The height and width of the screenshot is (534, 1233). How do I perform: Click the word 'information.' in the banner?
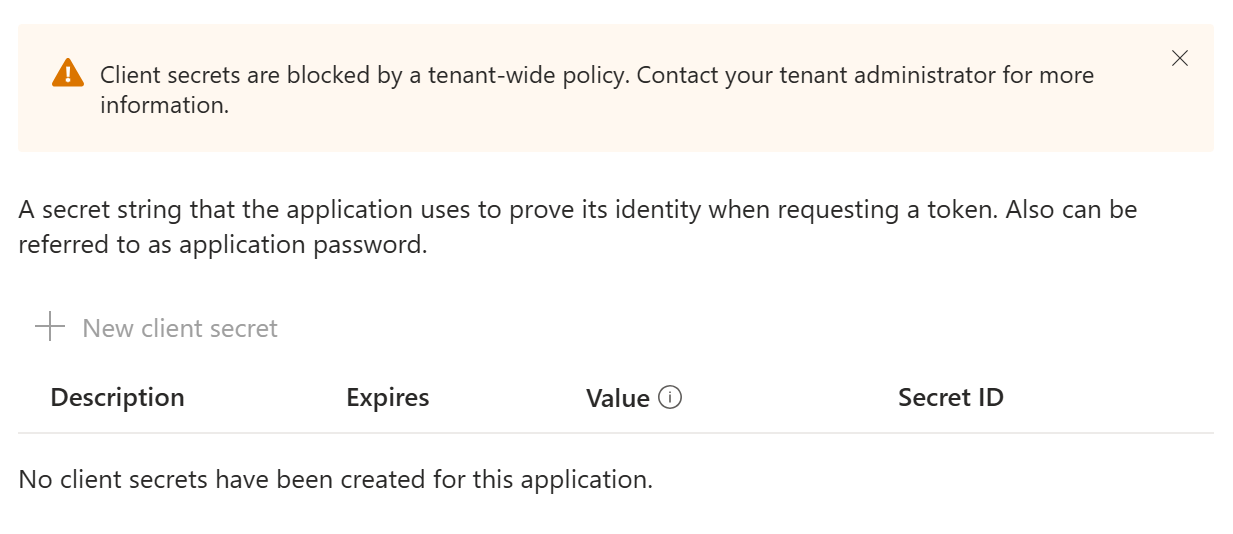(x=164, y=105)
